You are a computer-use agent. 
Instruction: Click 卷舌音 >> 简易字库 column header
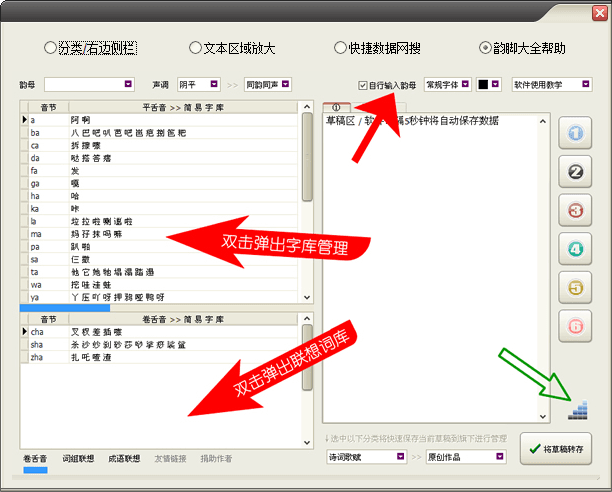[183, 320]
